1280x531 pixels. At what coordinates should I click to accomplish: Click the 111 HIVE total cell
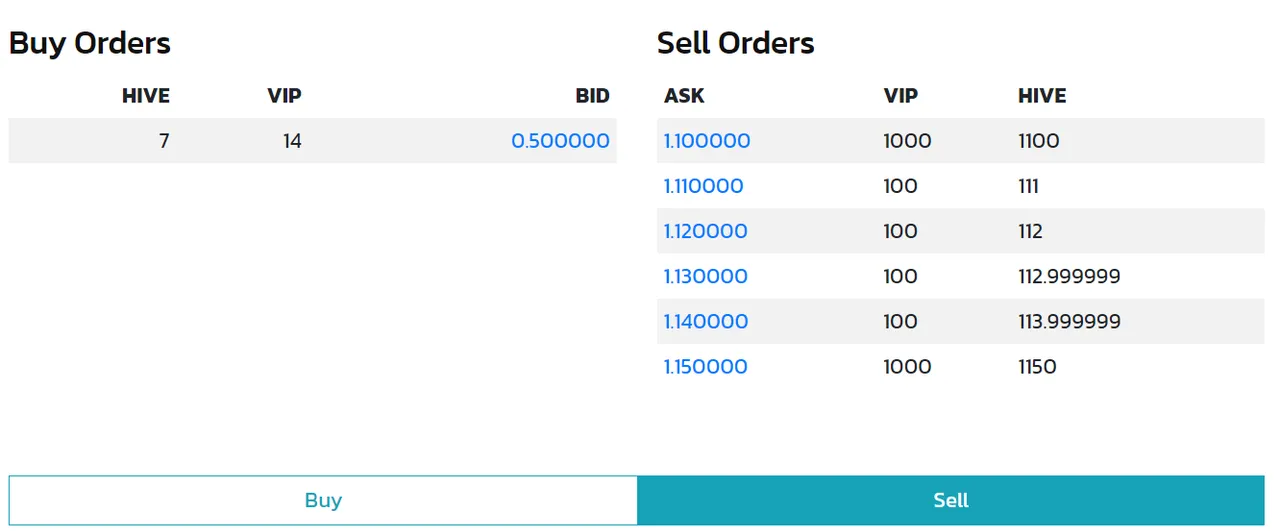click(x=1029, y=186)
